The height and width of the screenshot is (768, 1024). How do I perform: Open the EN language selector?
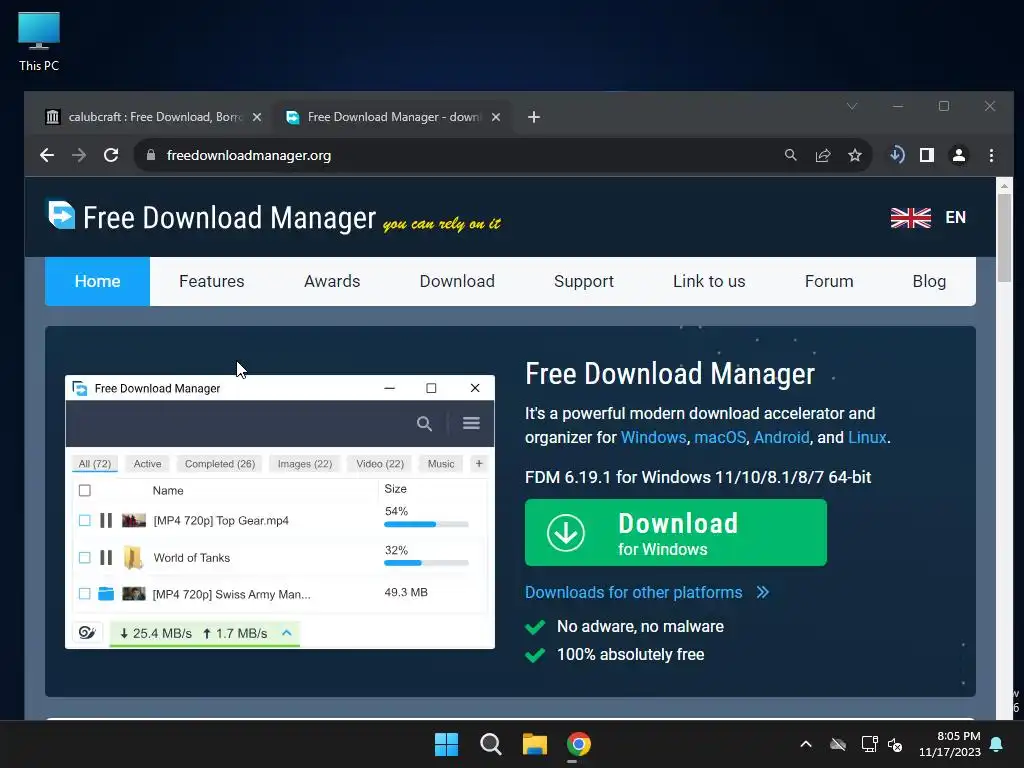coord(955,217)
